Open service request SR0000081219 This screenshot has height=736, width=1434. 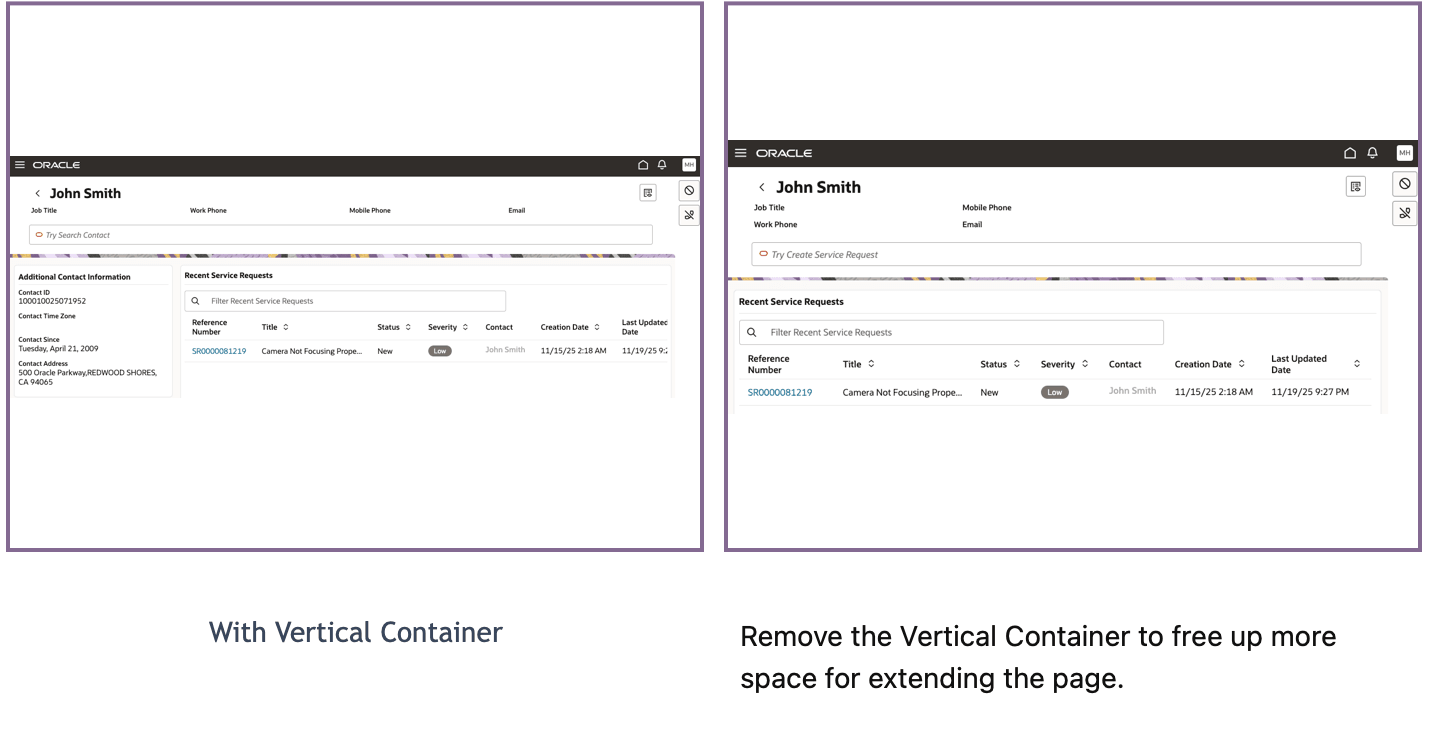coord(778,392)
